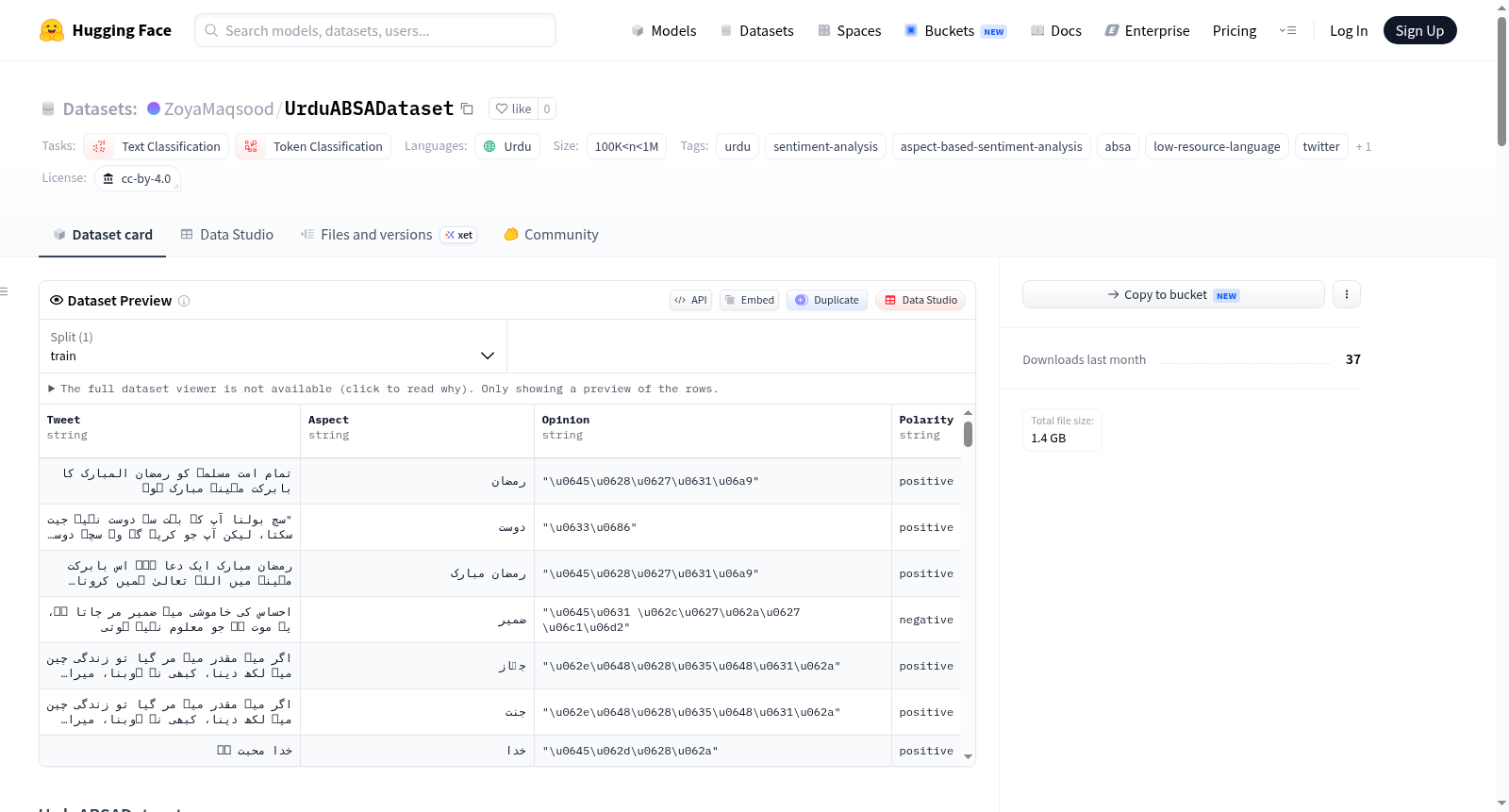Focus the search models and datasets field
Screen dimensions: 1509x812
375,30
